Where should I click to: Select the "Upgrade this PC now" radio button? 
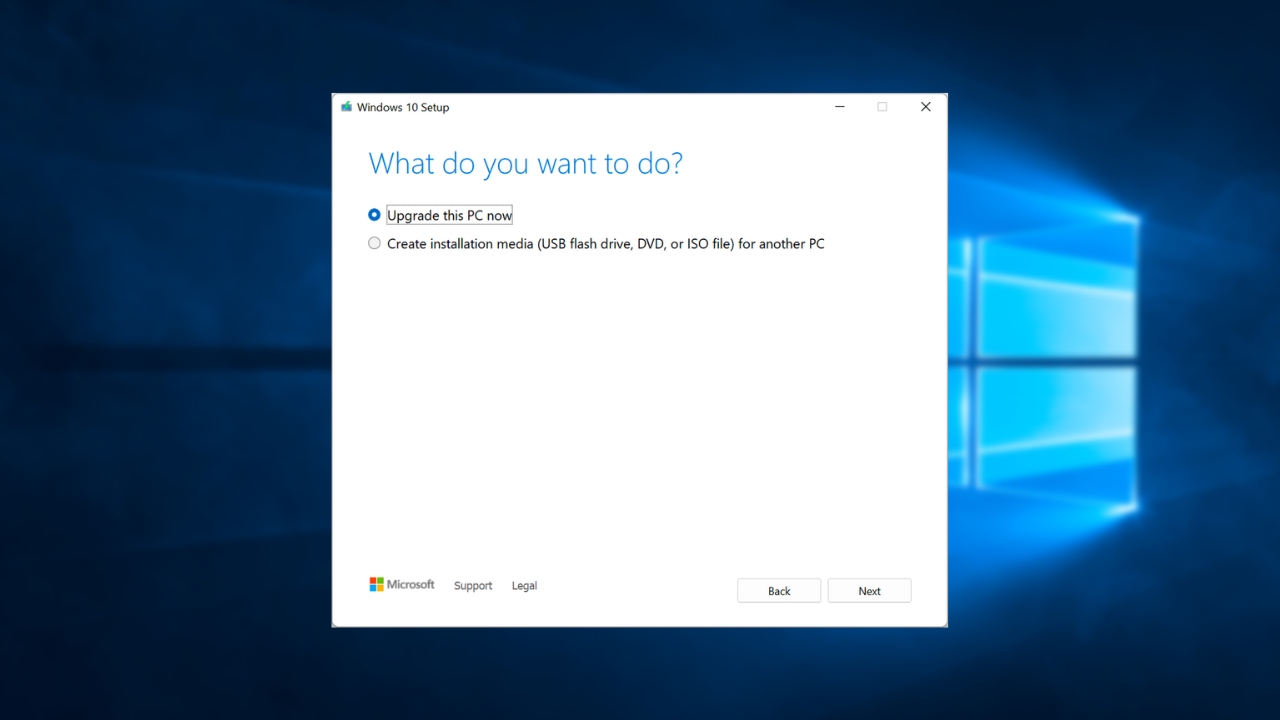tap(374, 215)
